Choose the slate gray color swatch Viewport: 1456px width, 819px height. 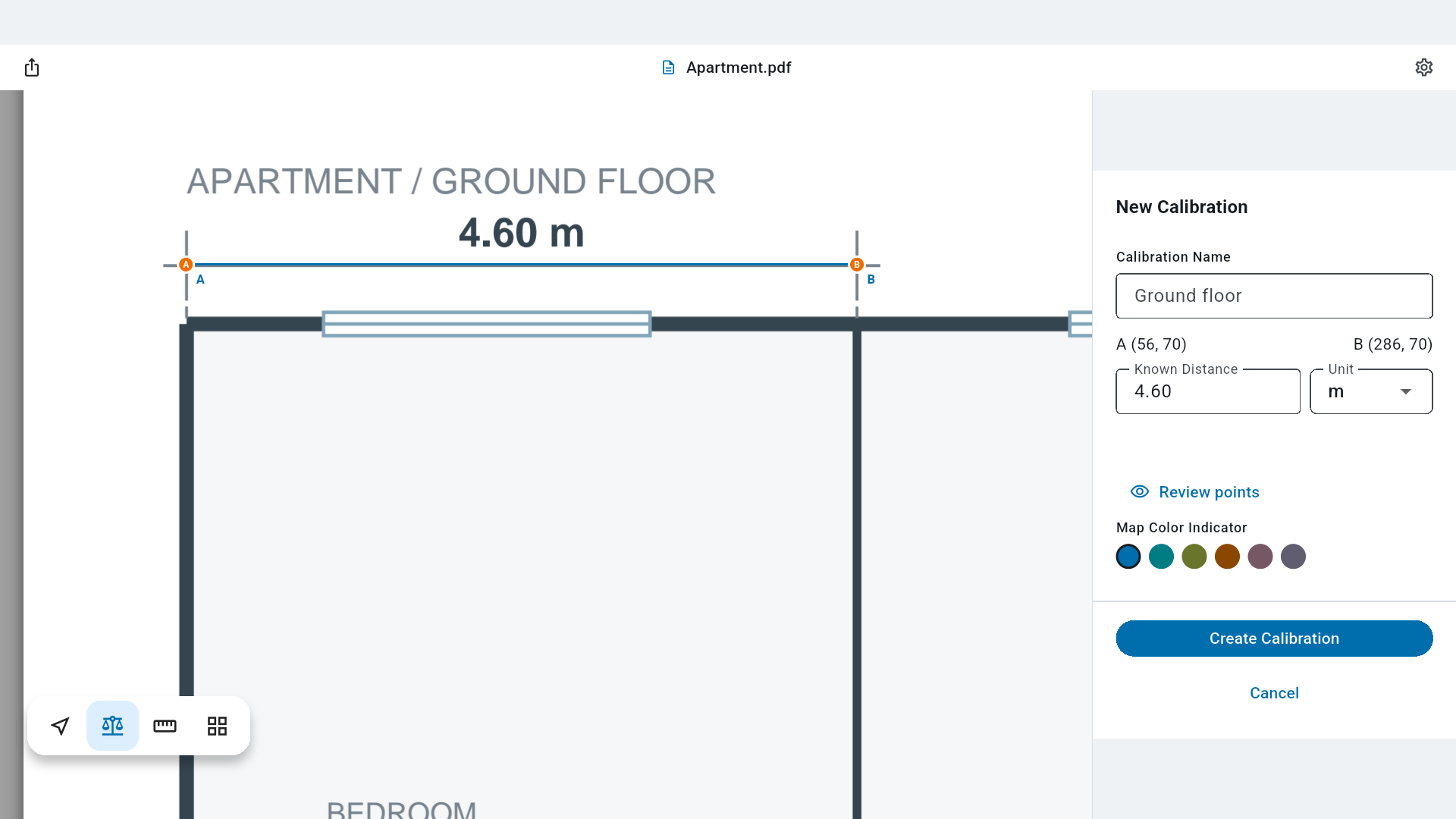1293,557
